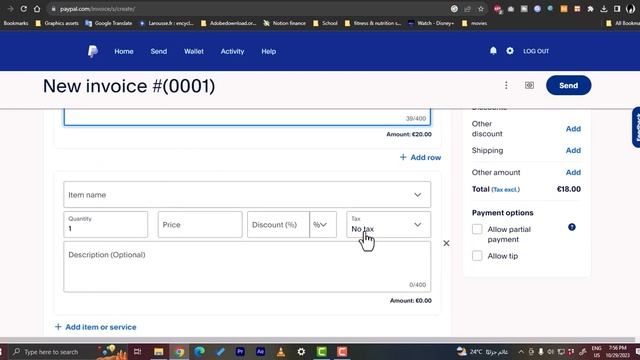Click the partial payment help question icon
Viewport: 640px width, 360px height.
tap(572, 227)
